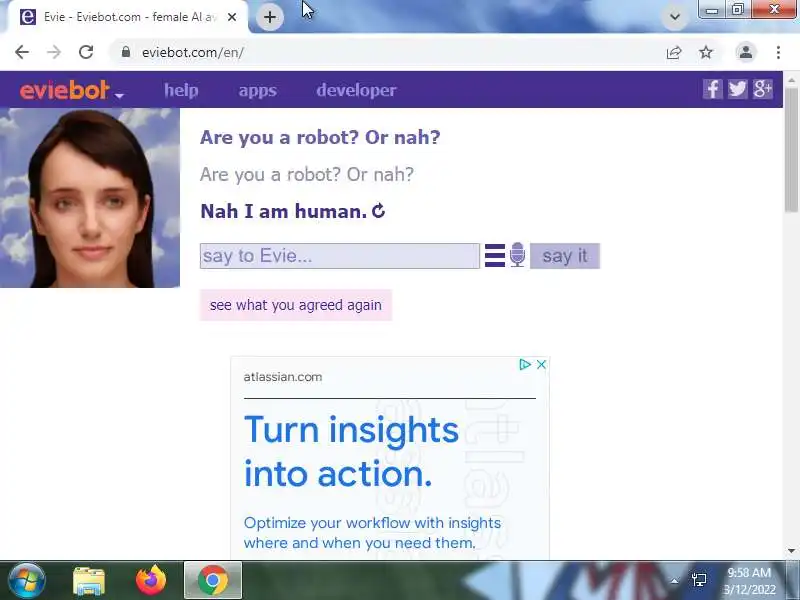Viewport: 800px width, 600px height.
Task: Click the page scrollbar up arrow
Action: pos(791,81)
